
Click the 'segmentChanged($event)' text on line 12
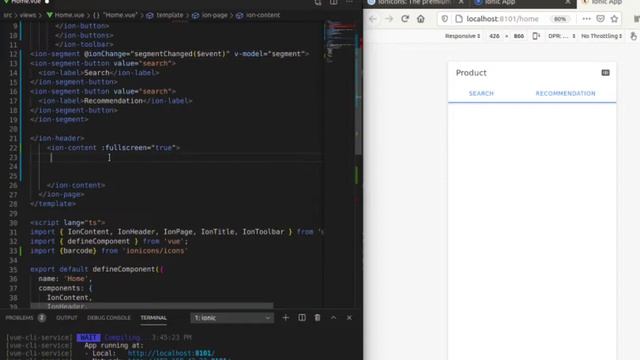click(180, 54)
